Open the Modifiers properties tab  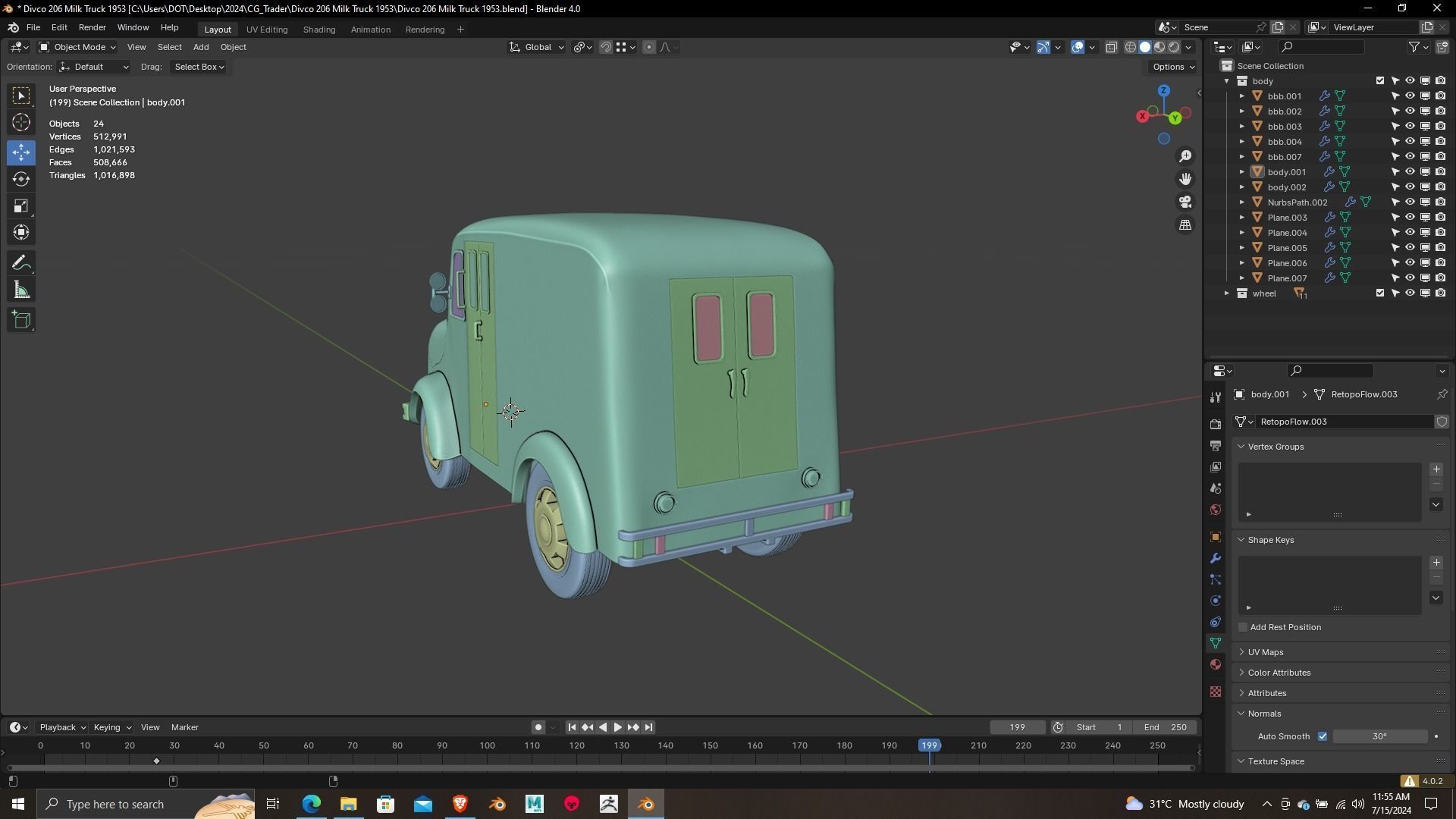1216,558
